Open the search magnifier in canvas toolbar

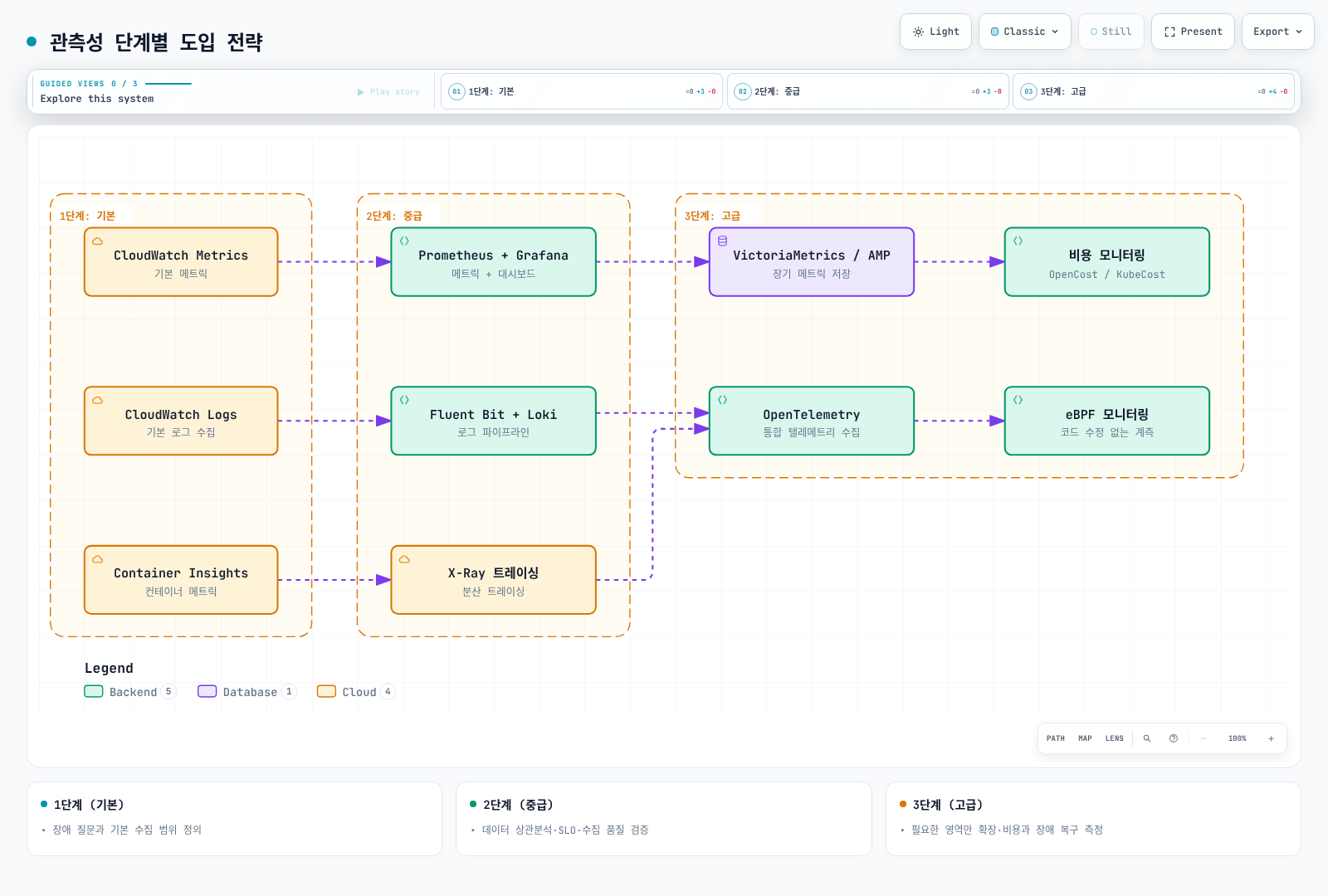pyautogui.click(x=1147, y=738)
